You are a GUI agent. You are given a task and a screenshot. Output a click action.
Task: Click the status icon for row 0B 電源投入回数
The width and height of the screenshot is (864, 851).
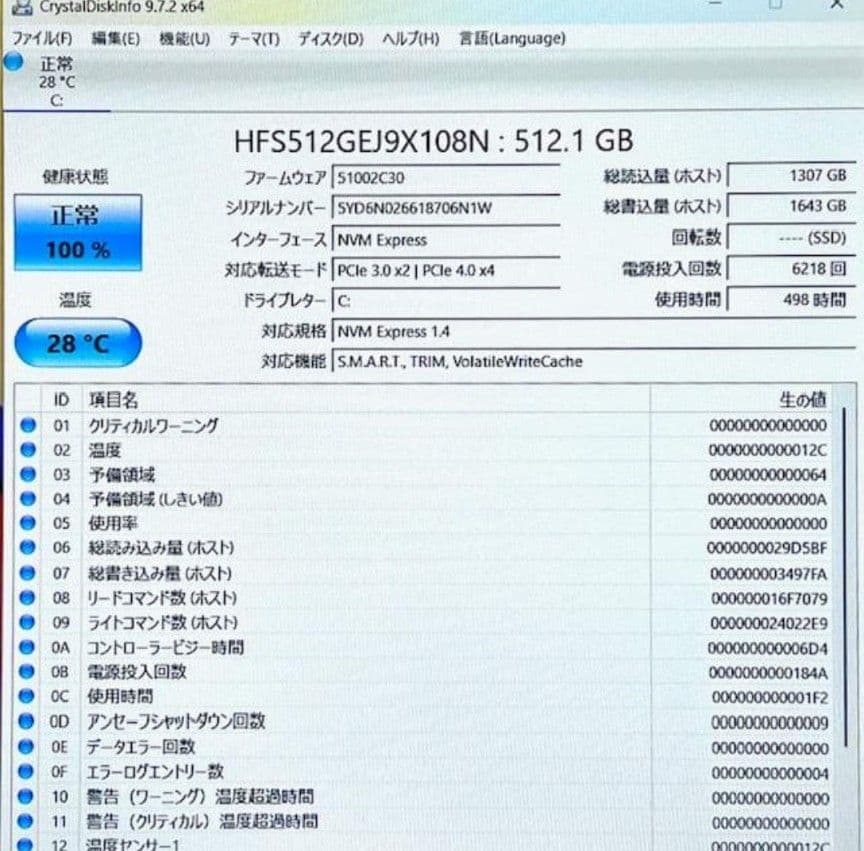(26, 671)
